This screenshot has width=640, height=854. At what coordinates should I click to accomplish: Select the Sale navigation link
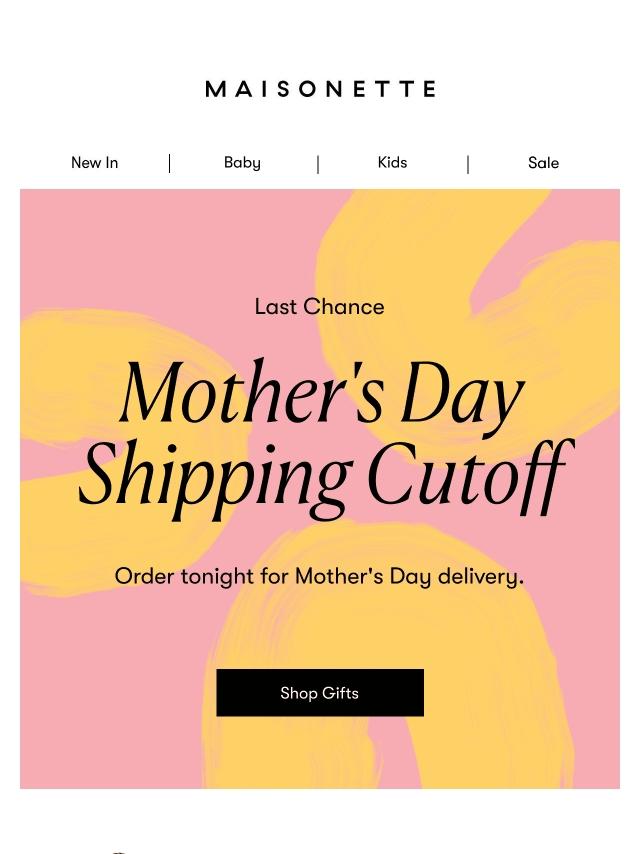(x=543, y=163)
